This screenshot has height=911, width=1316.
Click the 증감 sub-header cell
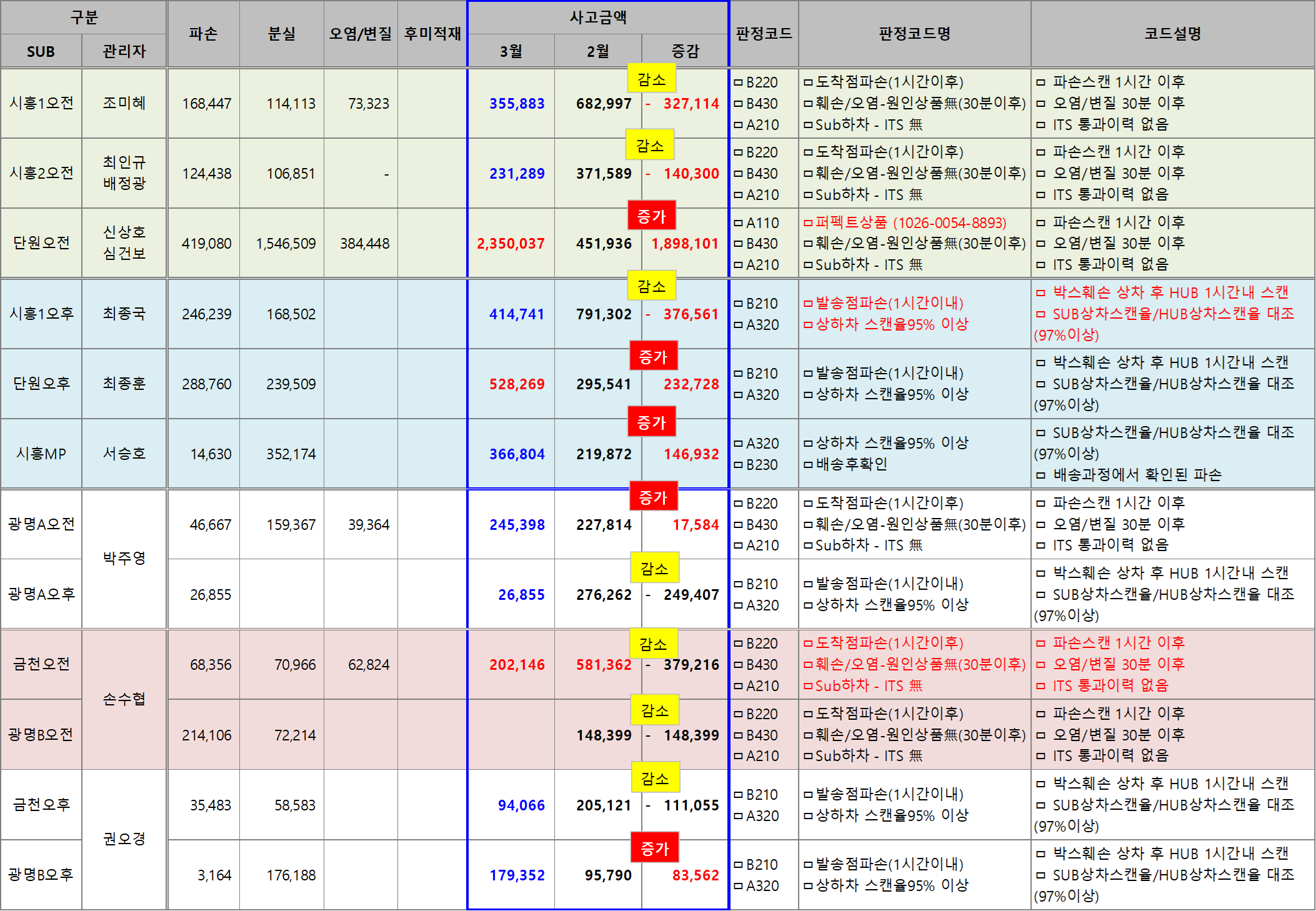tap(685, 51)
